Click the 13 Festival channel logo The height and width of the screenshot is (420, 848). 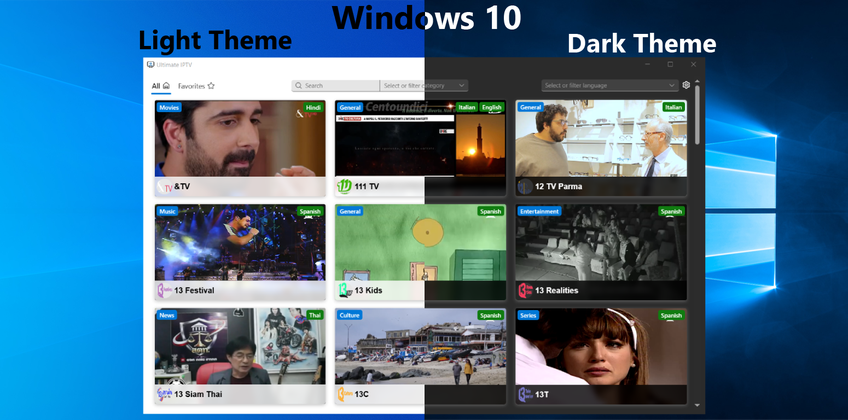click(x=164, y=290)
